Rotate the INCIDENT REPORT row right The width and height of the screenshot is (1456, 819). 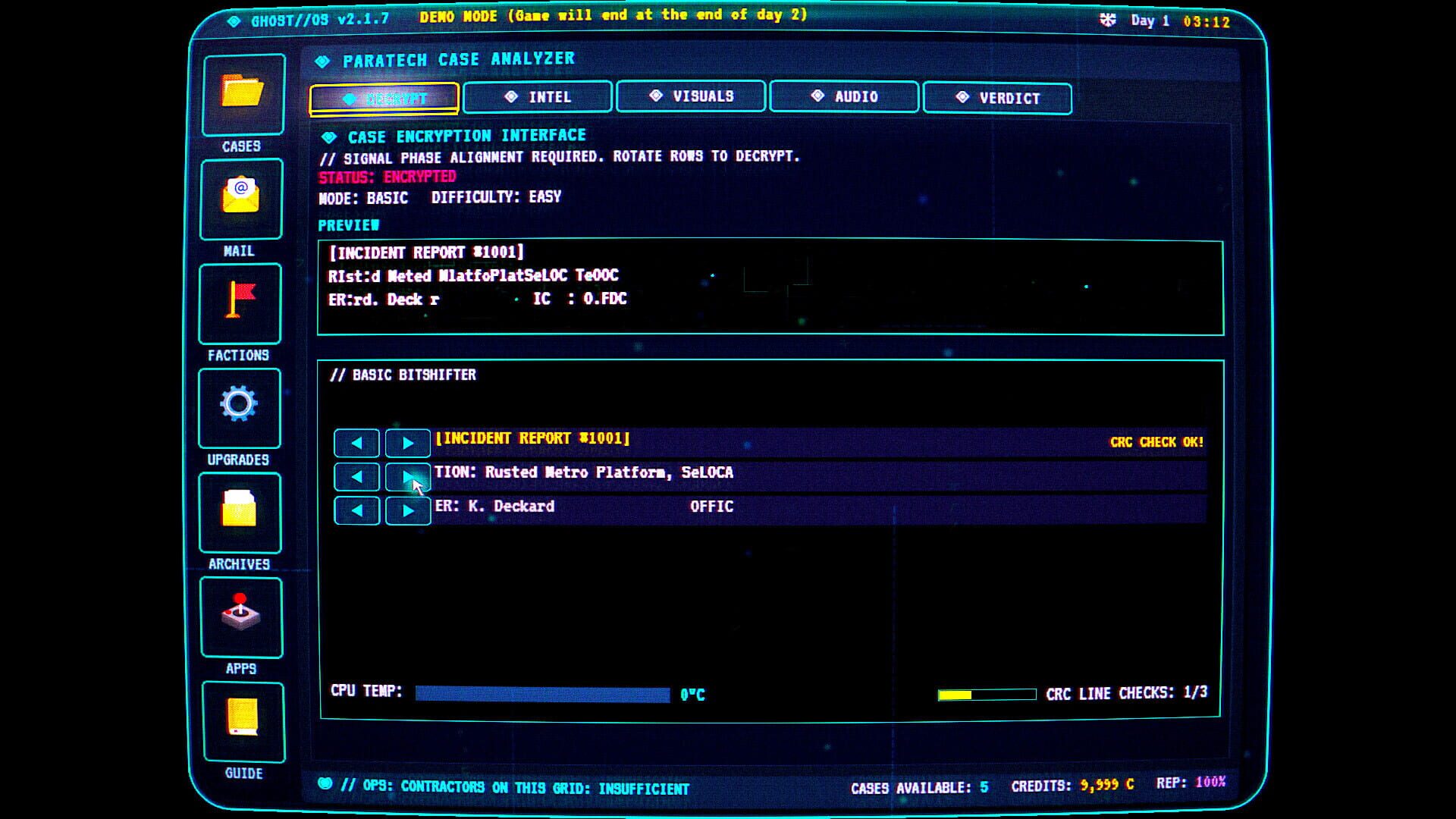(x=407, y=443)
